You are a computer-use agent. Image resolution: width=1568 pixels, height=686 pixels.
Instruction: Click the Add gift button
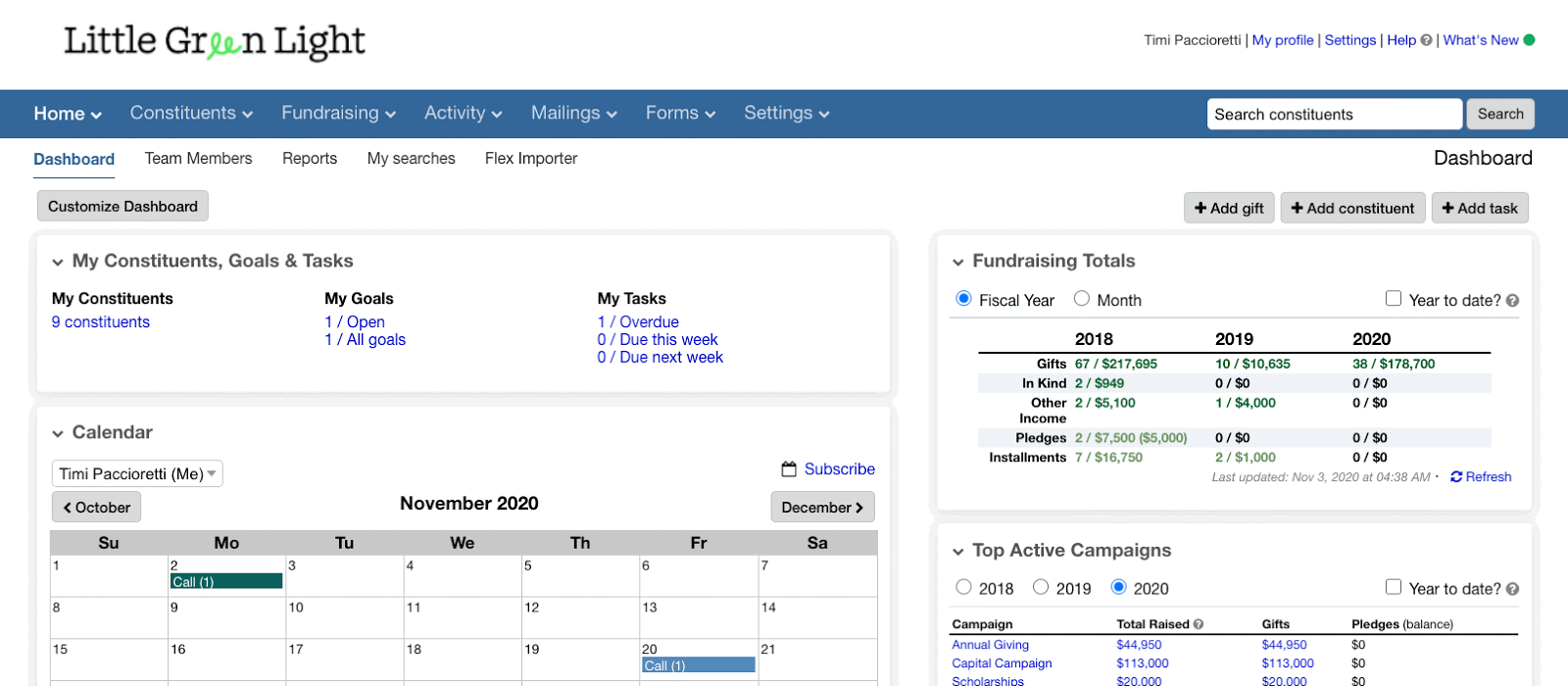1229,208
